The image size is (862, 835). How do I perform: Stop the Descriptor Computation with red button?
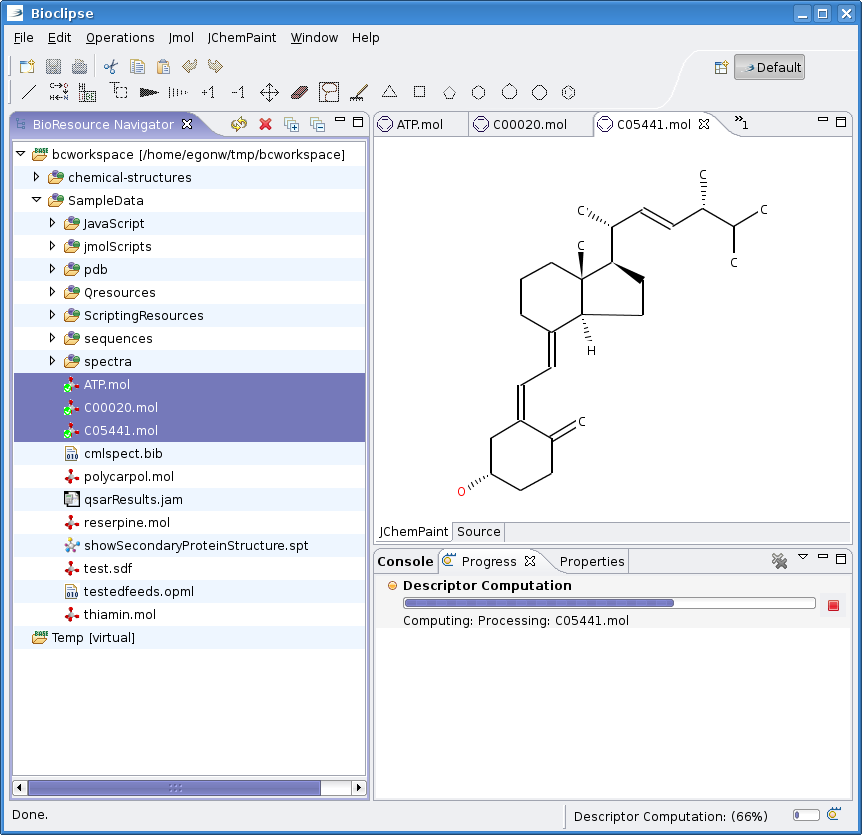pyautogui.click(x=833, y=605)
